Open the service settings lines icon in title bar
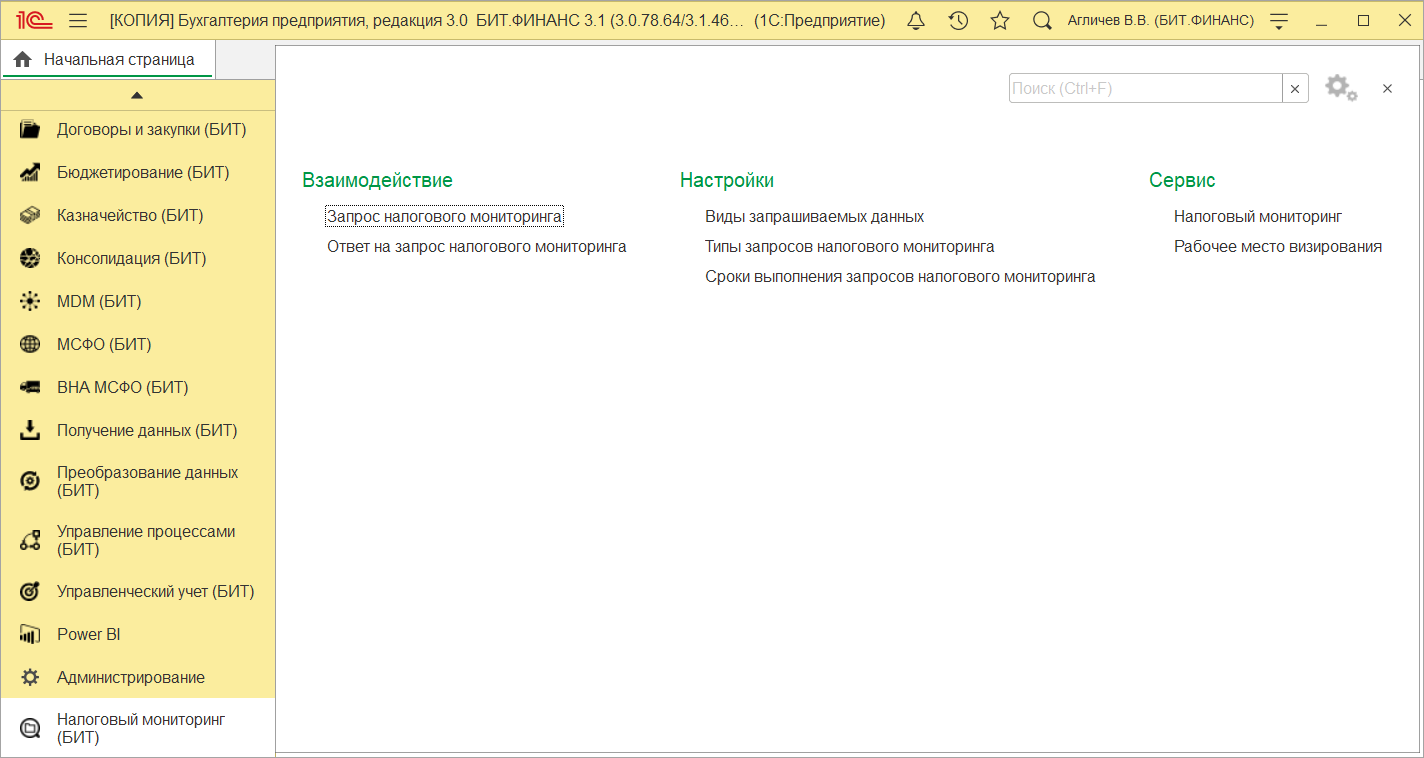 pos(1278,20)
